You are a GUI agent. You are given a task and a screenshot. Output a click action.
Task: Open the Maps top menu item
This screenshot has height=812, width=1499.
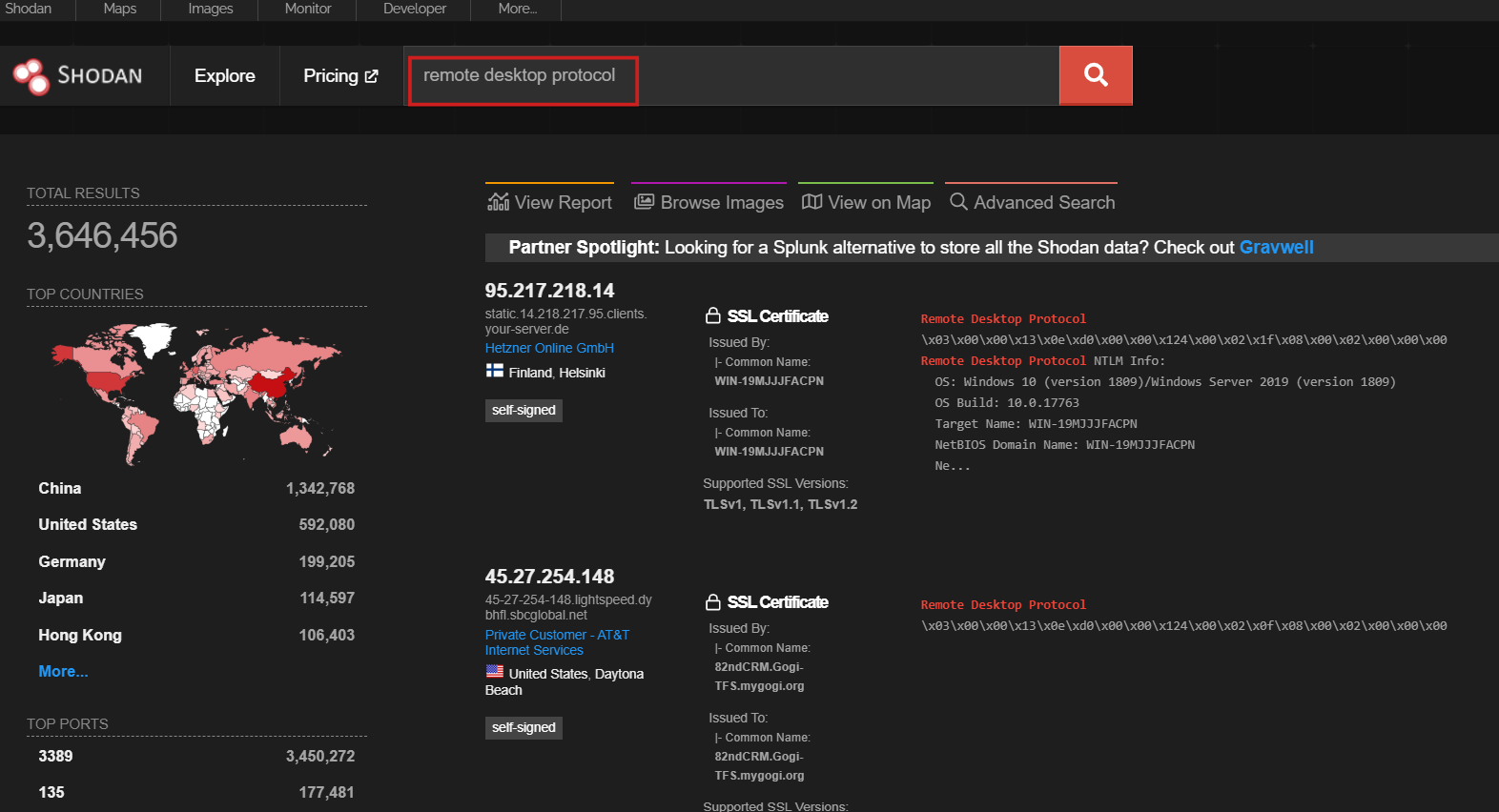(x=119, y=9)
